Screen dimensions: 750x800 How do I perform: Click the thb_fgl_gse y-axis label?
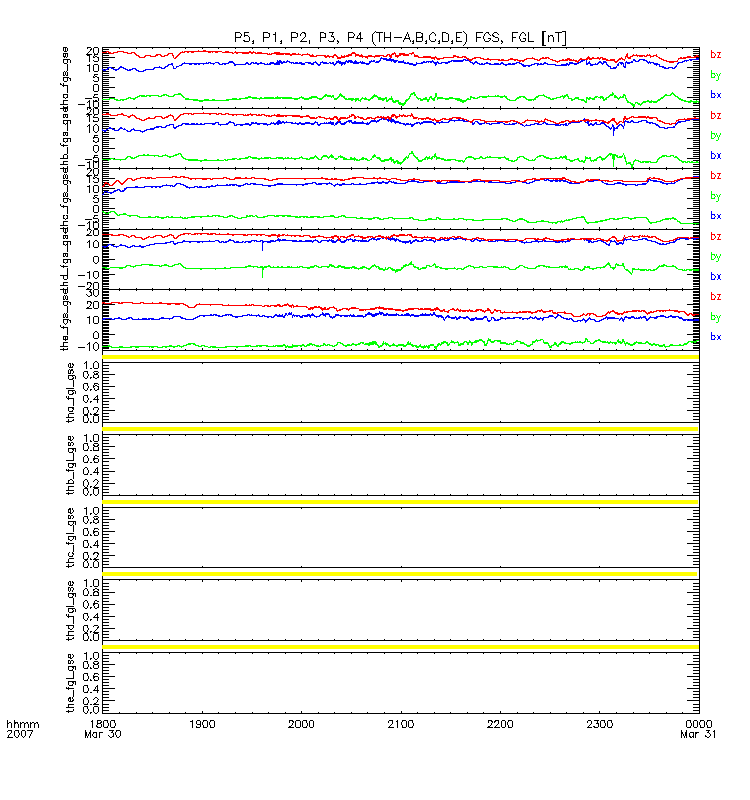coord(70,465)
